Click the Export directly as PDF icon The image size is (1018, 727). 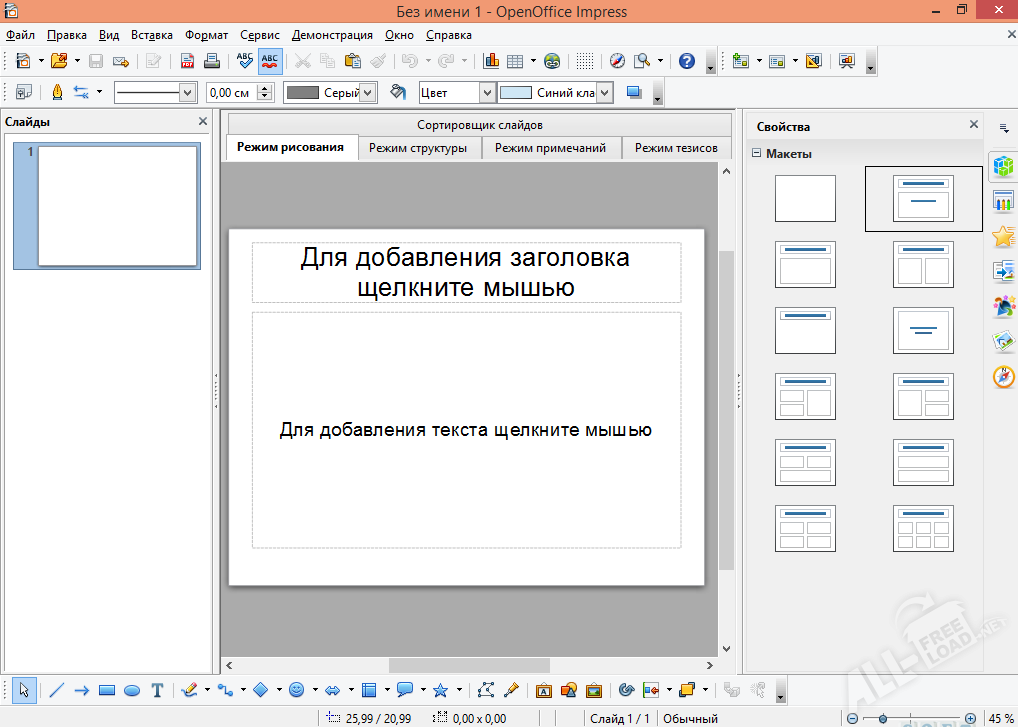186,61
